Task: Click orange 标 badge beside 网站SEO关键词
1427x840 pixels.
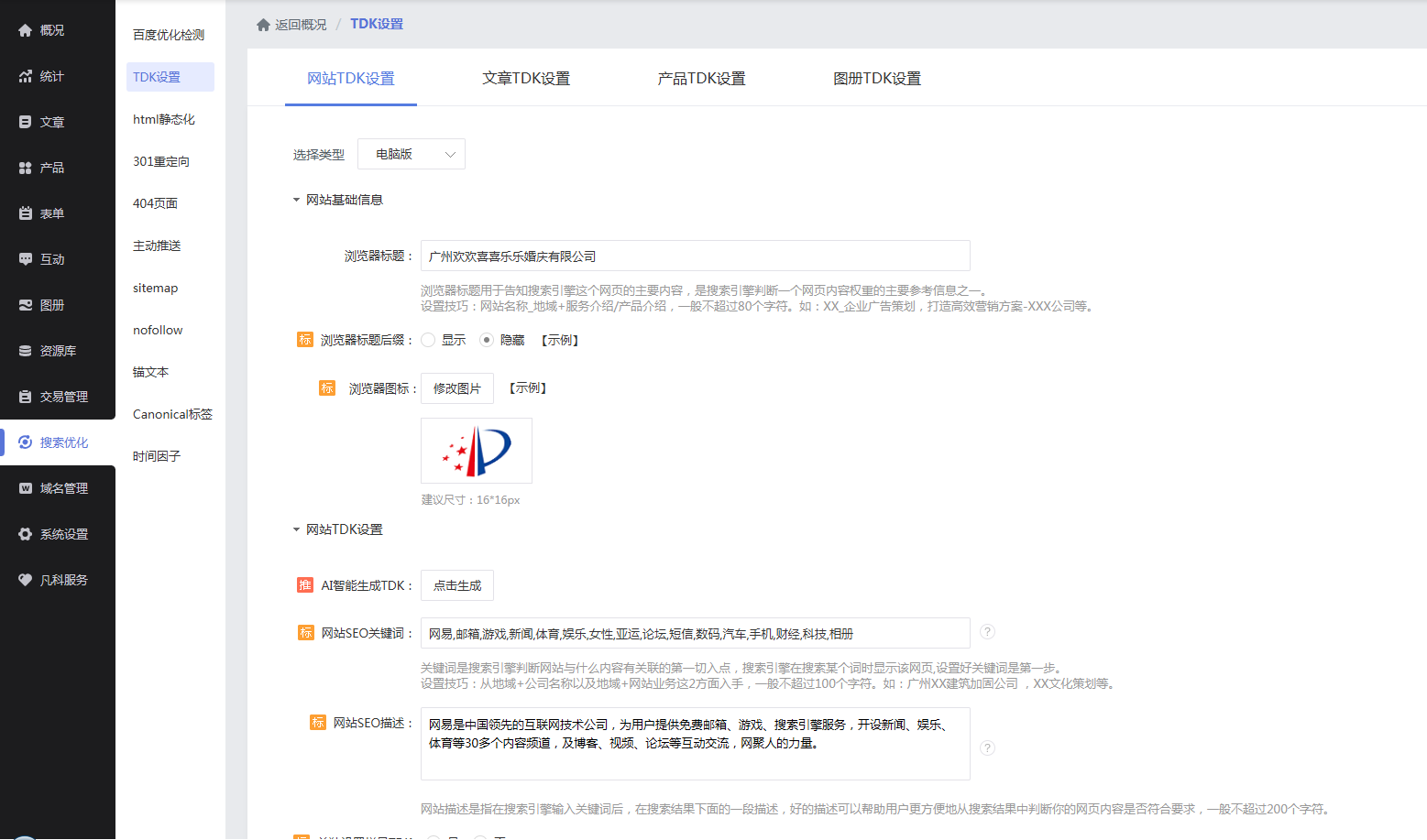Action: [306, 633]
